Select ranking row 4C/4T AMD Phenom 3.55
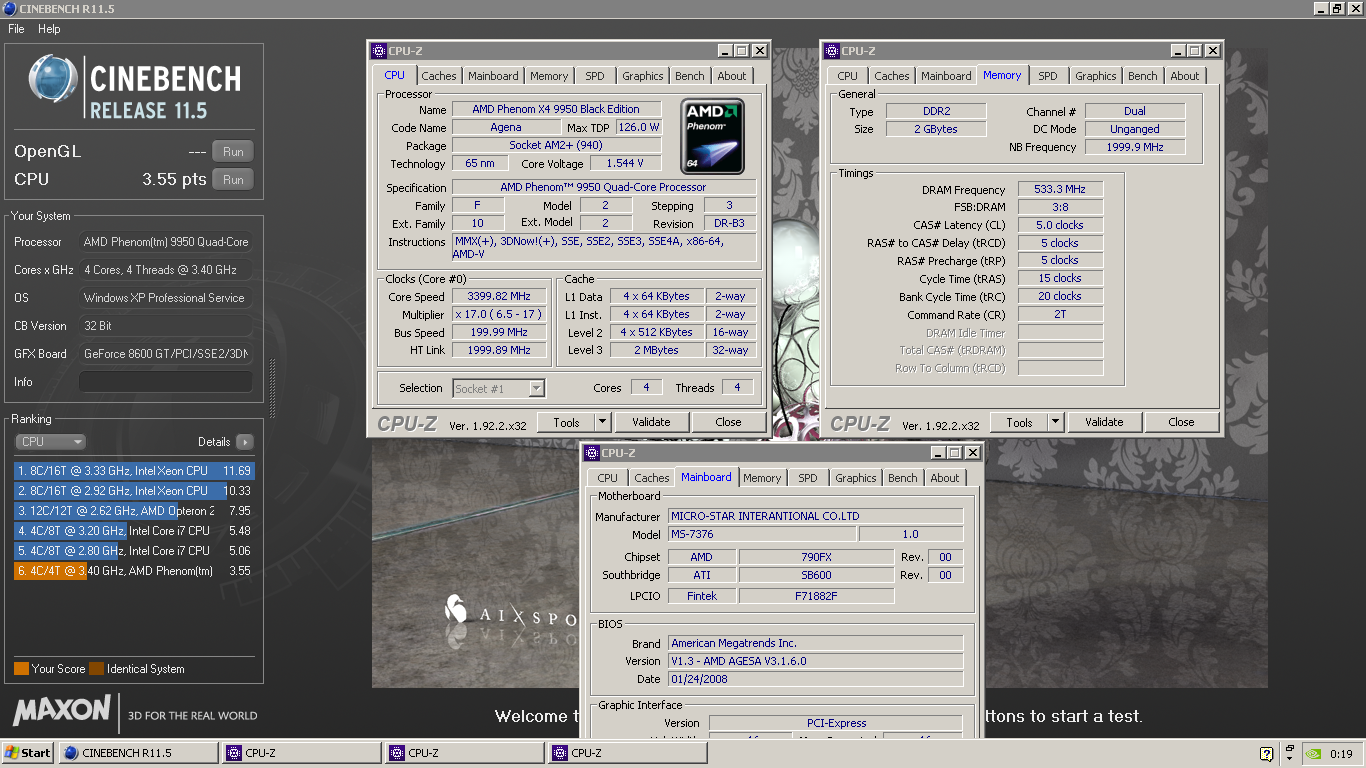Screen dimensions: 1366x768 pyautogui.click(x=134, y=571)
